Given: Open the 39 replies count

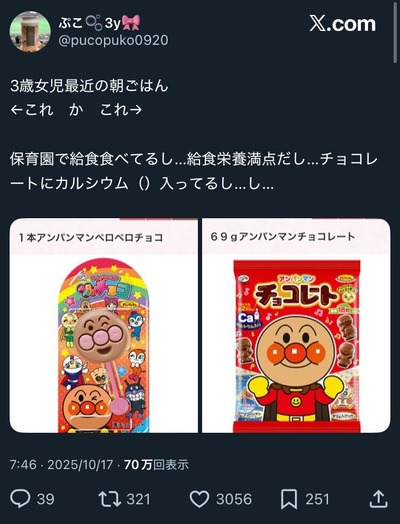Looking at the screenshot, I should 45,500.
